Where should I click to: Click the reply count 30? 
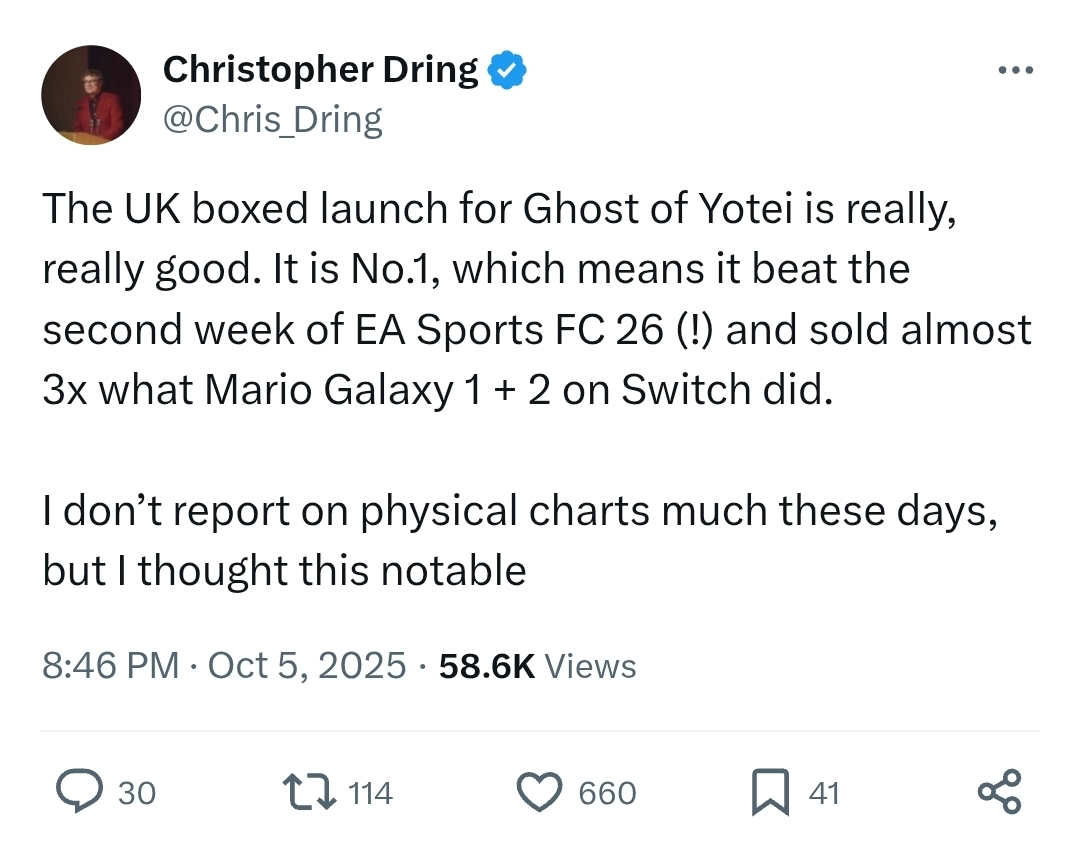(137, 793)
